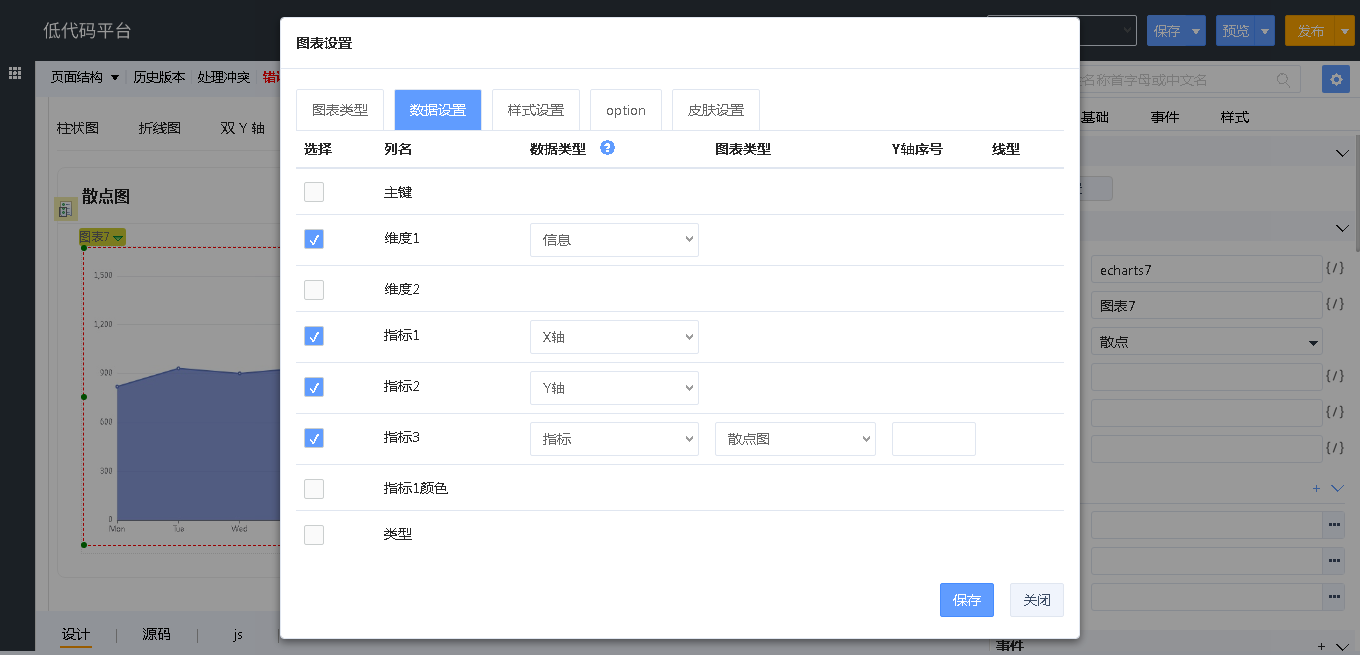1360x655 pixels.
Task: Open the dropdown arrow next to 发布
Action: (x=1345, y=31)
